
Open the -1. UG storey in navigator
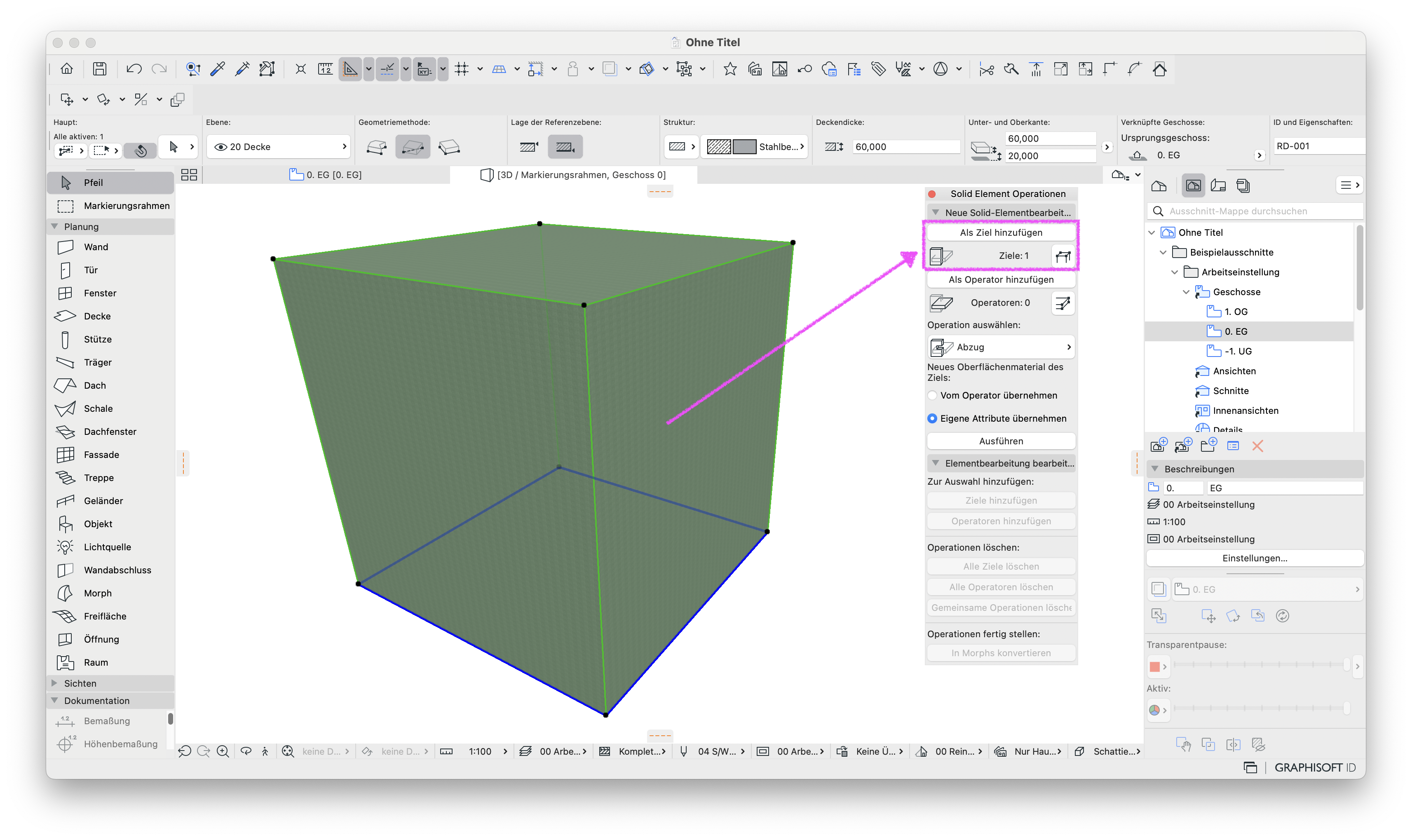pyautogui.click(x=1238, y=351)
